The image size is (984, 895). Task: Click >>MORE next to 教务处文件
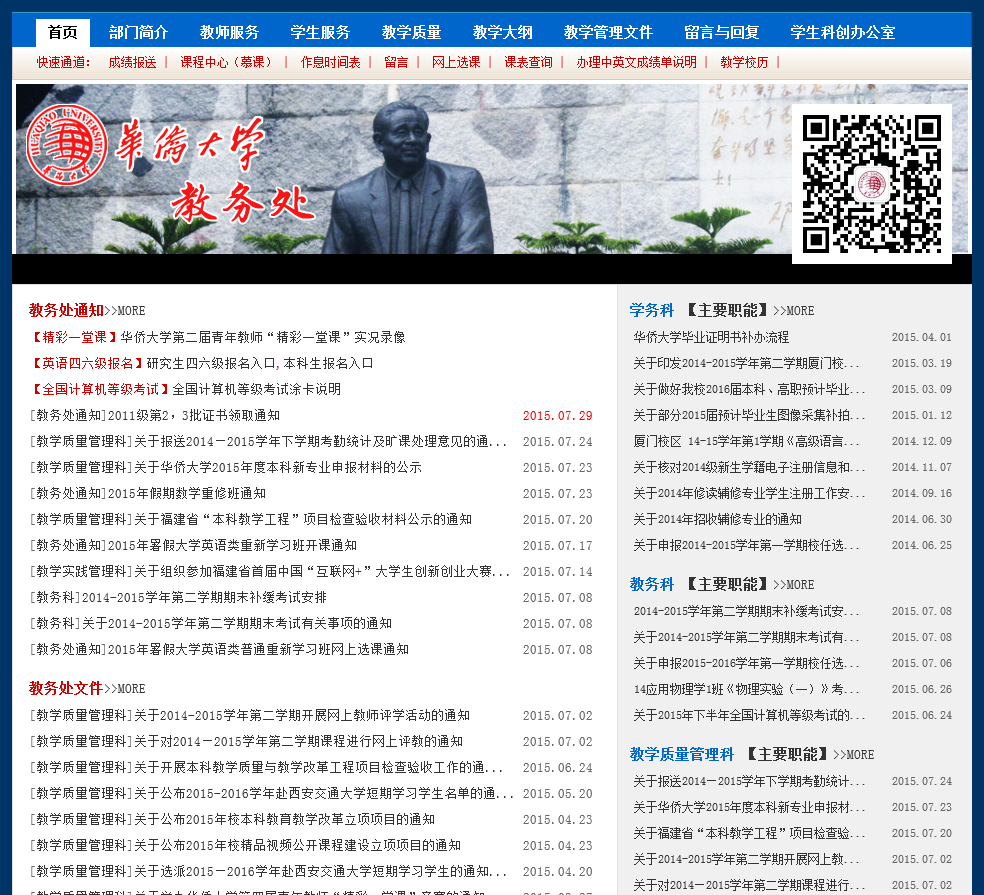point(125,689)
